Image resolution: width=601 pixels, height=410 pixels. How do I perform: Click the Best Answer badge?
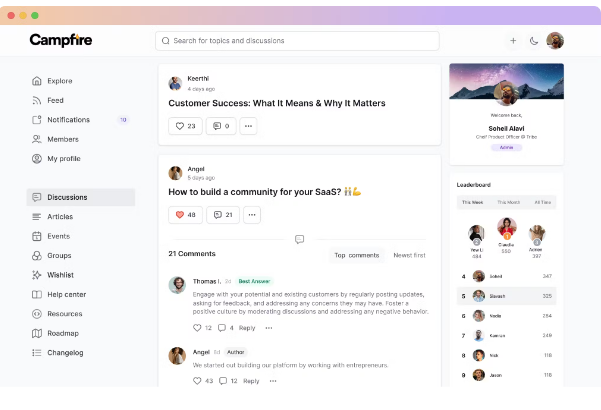254,281
